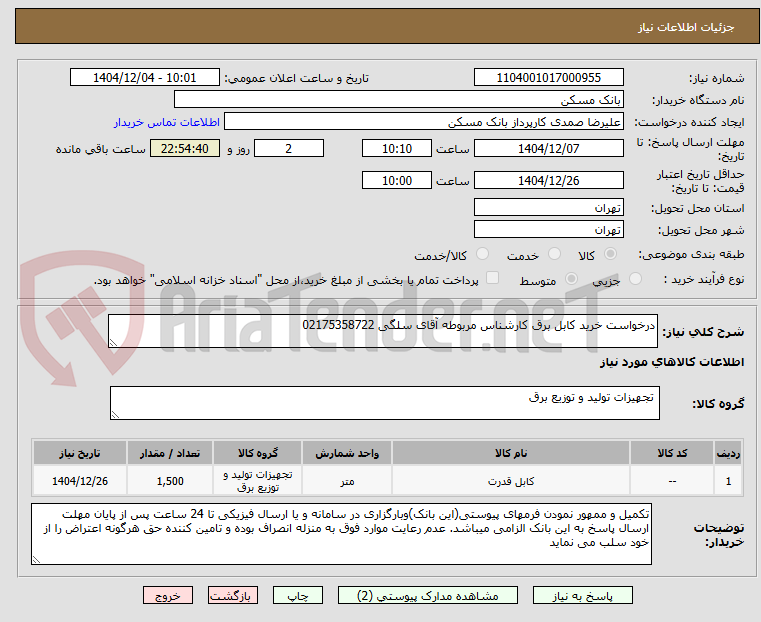The image size is (761, 622).
Task: Open اطلاعات تماس خریدار link
Action: click(x=167, y=122)
